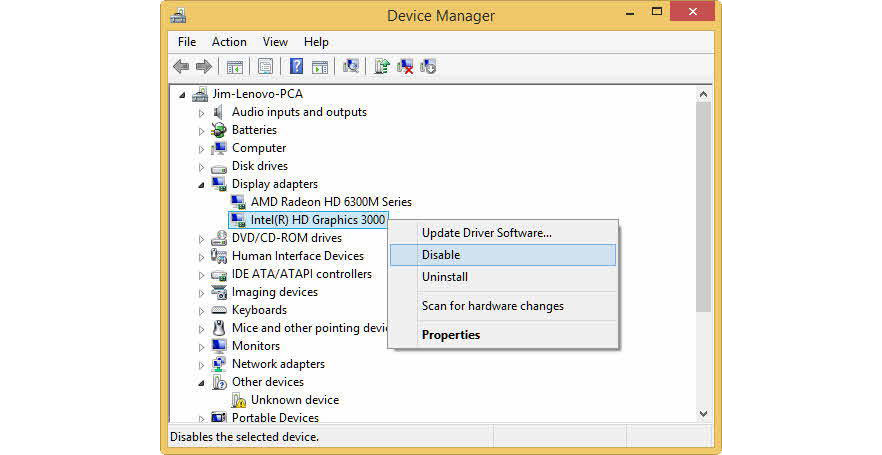Expand the Network adapters category
This screenshot has width=882, height=455.
201,364
